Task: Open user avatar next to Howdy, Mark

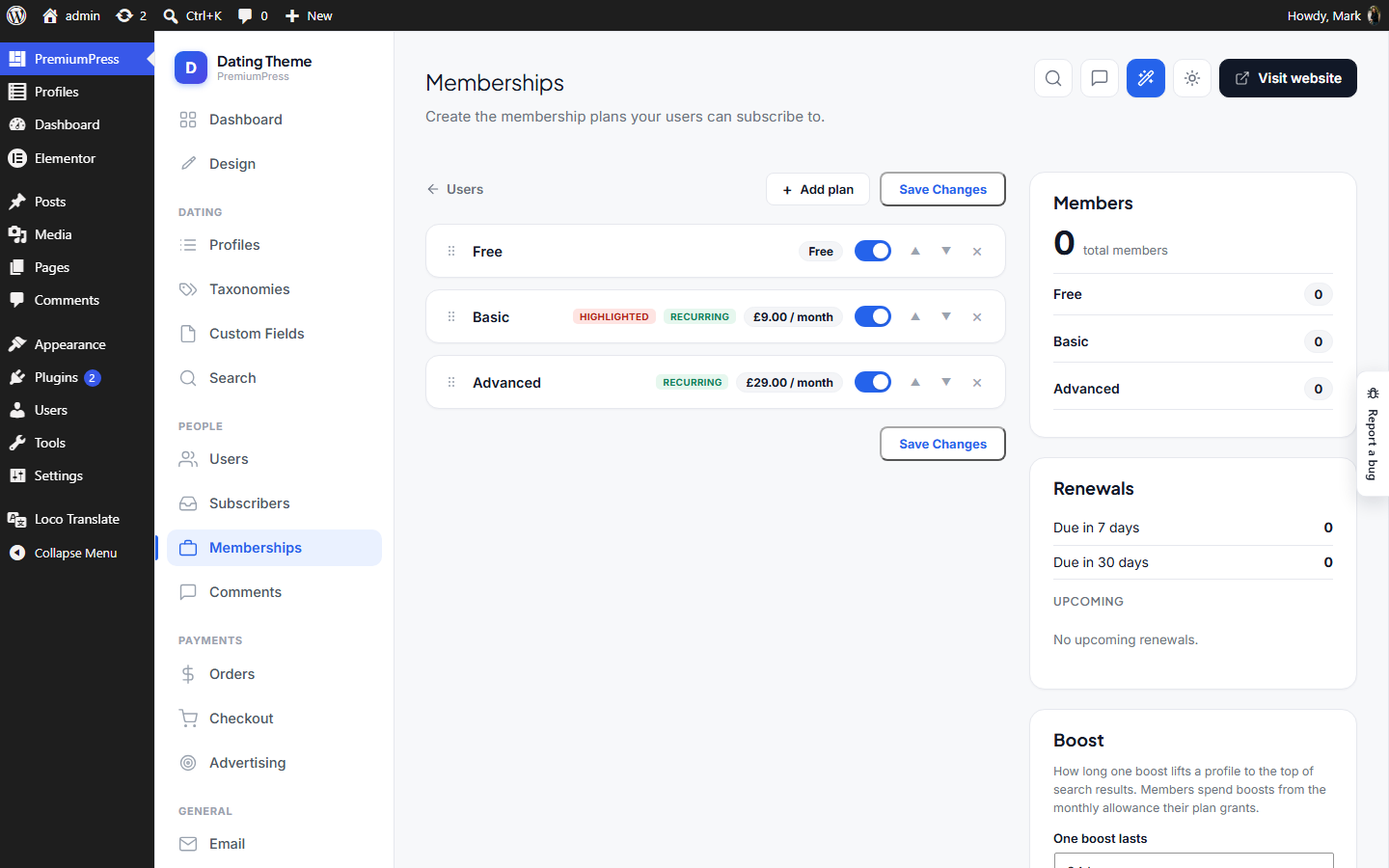Action: (x=1374, y=15)
